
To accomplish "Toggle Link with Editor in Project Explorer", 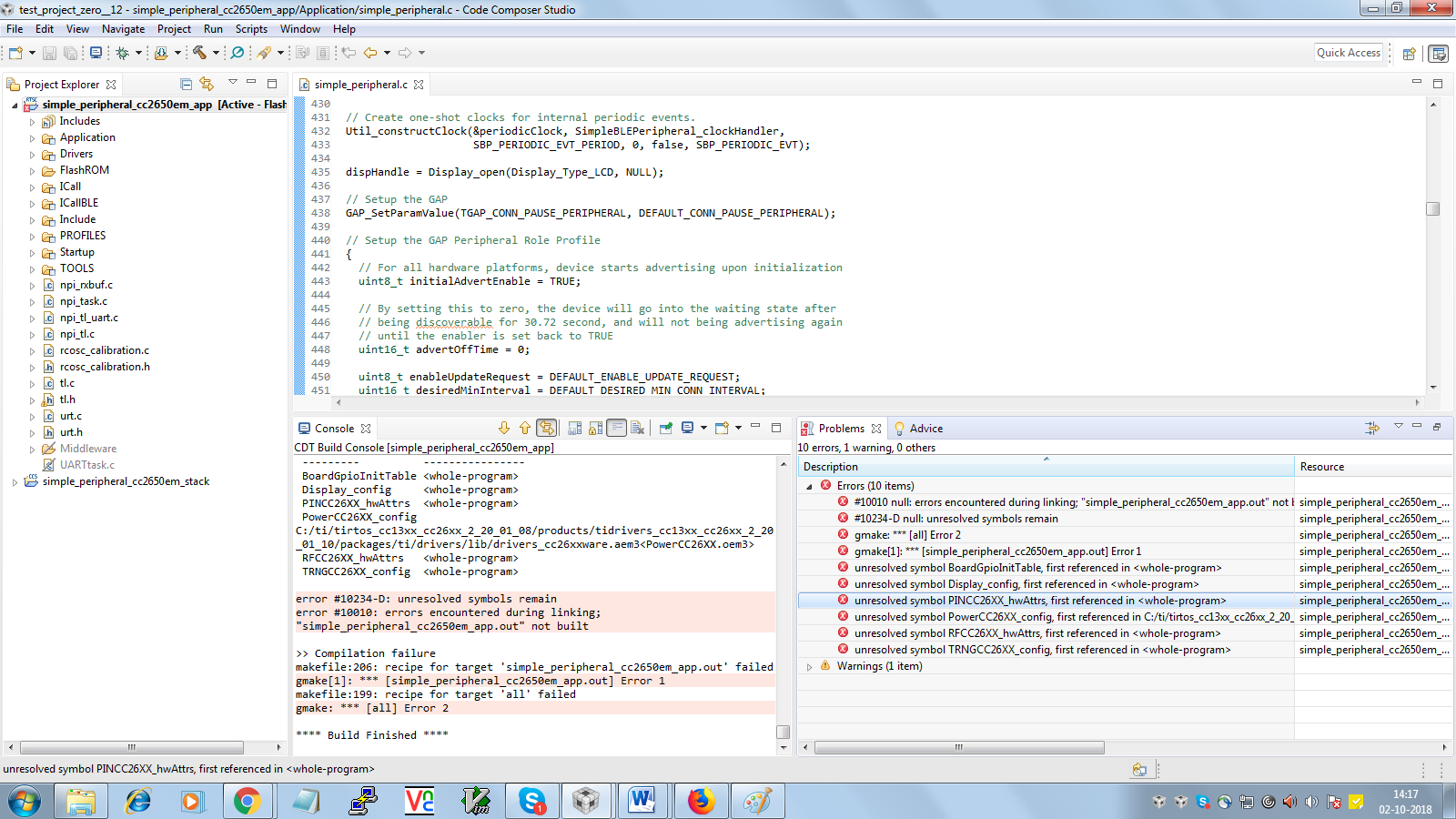I will 207,84.
